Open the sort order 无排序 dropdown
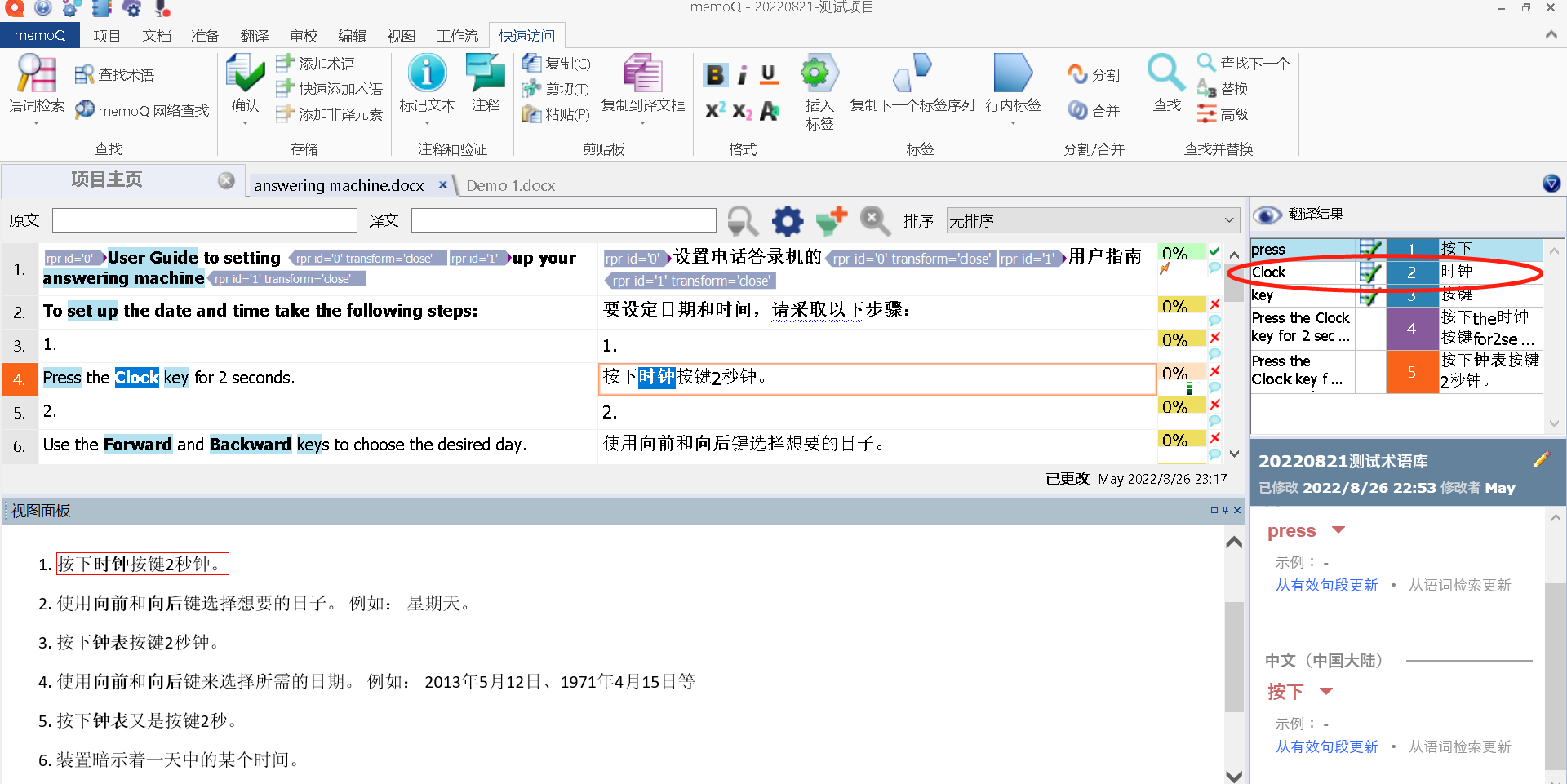The height and width of the screenshot is (784, 1567). point(1093,220)
